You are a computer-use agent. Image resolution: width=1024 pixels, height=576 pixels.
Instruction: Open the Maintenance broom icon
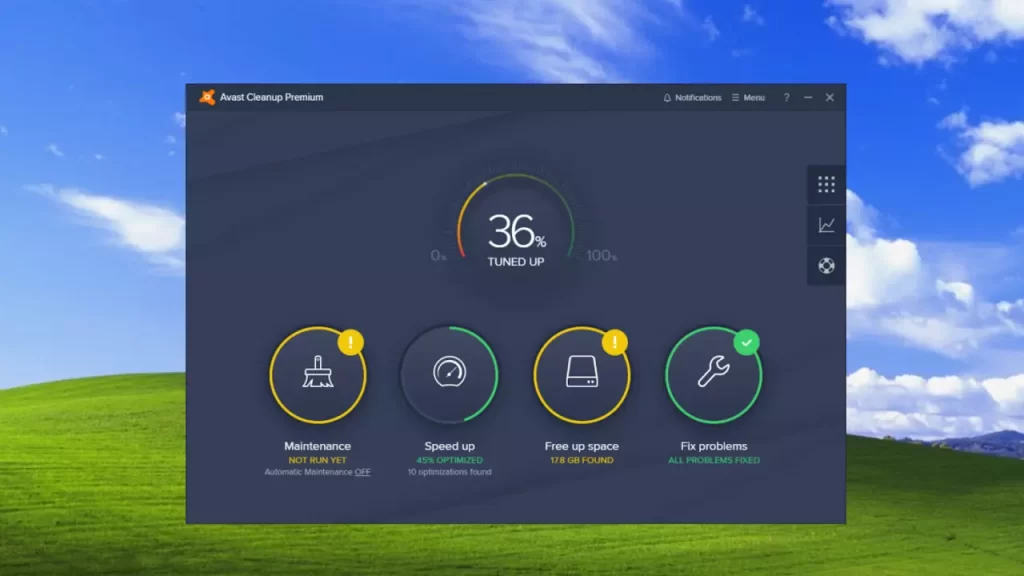(x=317, y=374)
